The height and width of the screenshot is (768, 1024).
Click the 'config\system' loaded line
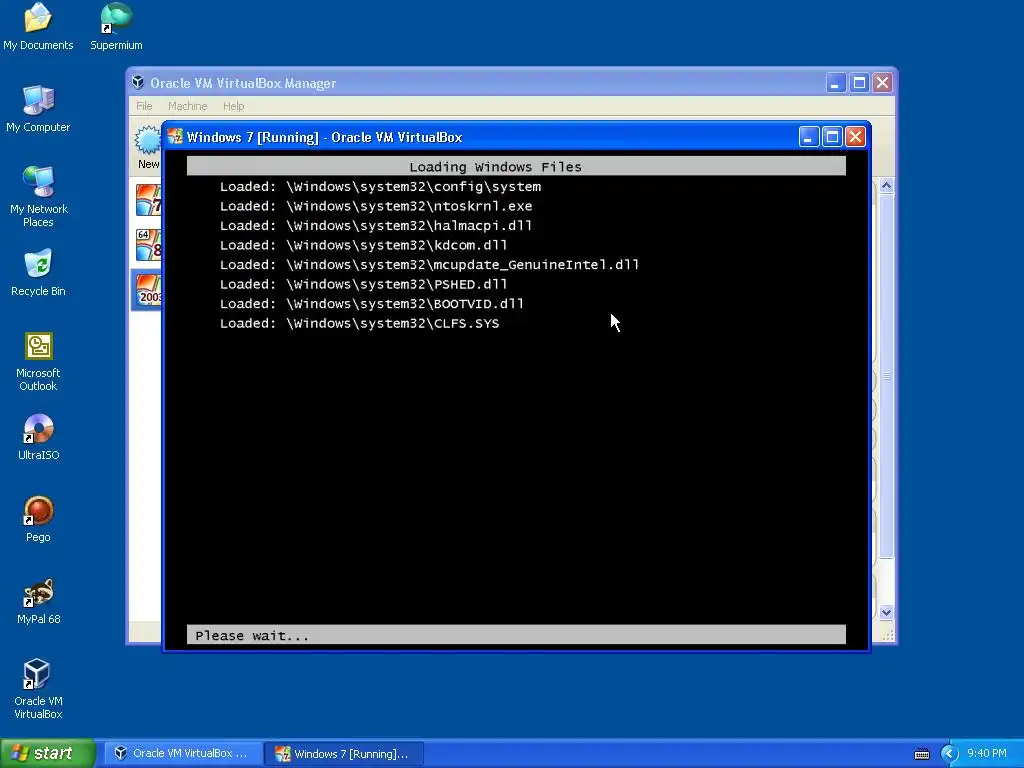tap(380, 187)
